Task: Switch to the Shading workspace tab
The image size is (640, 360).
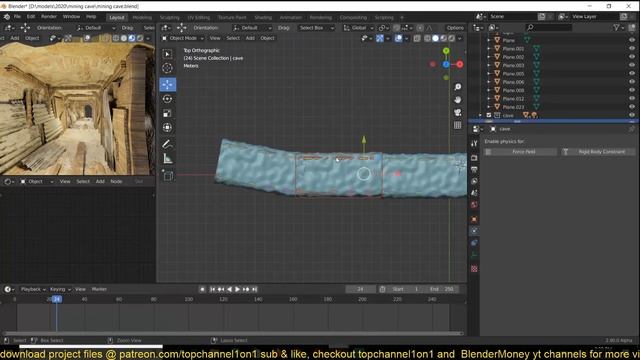Action: [263, 18]
